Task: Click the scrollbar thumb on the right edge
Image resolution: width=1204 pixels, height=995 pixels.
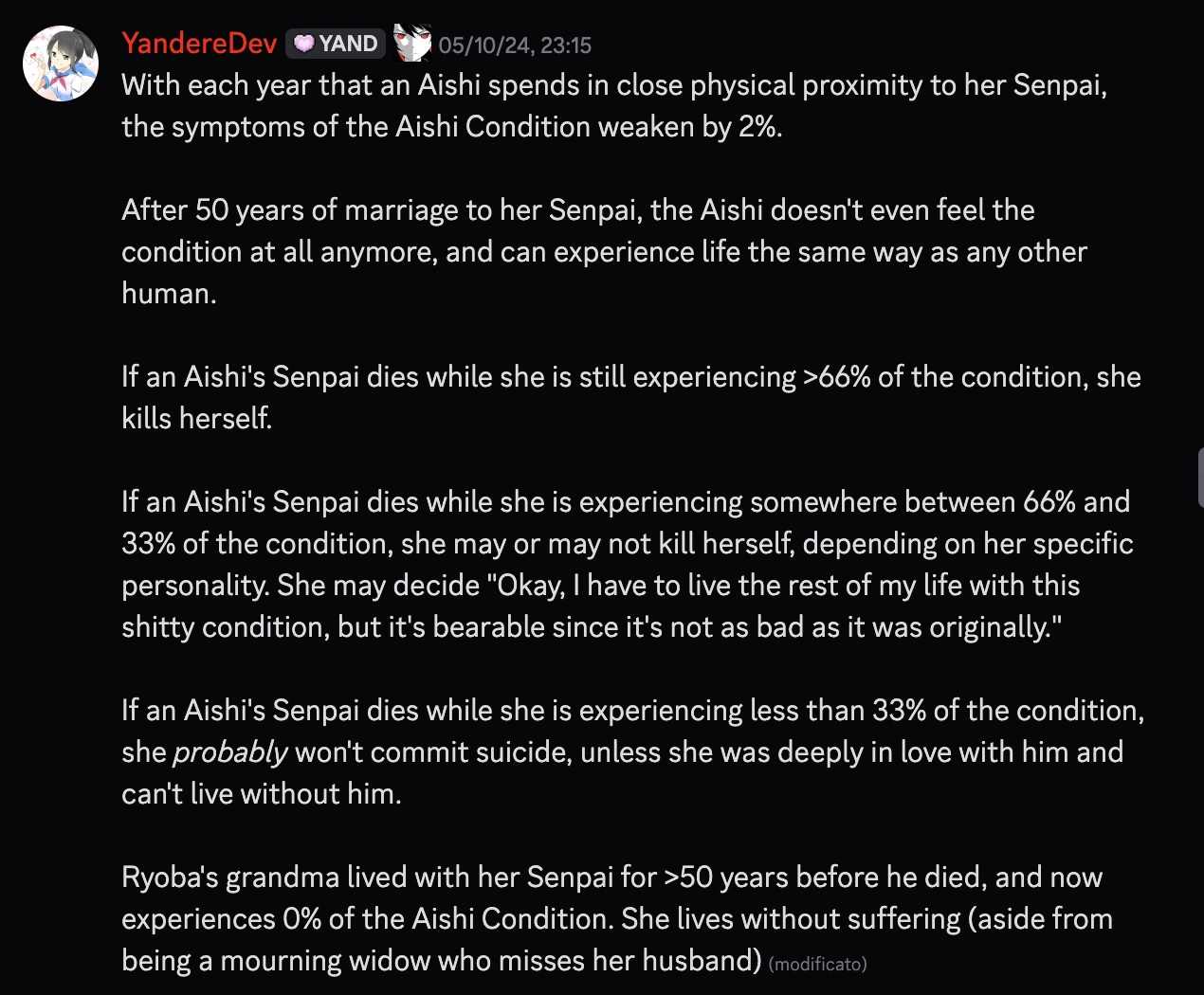Action: 1199,479
